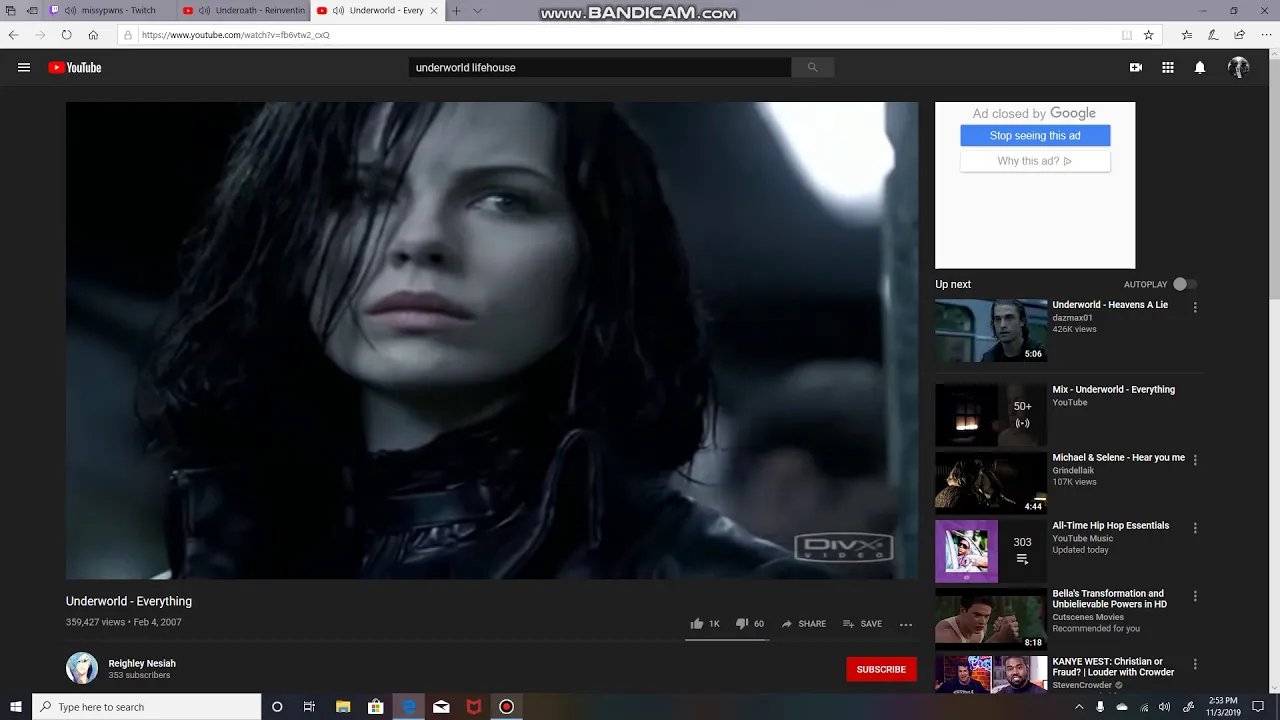Screen dimensions: 1280x720
Task: Dislike the video with thumbs down
Action: click(742, 624)
